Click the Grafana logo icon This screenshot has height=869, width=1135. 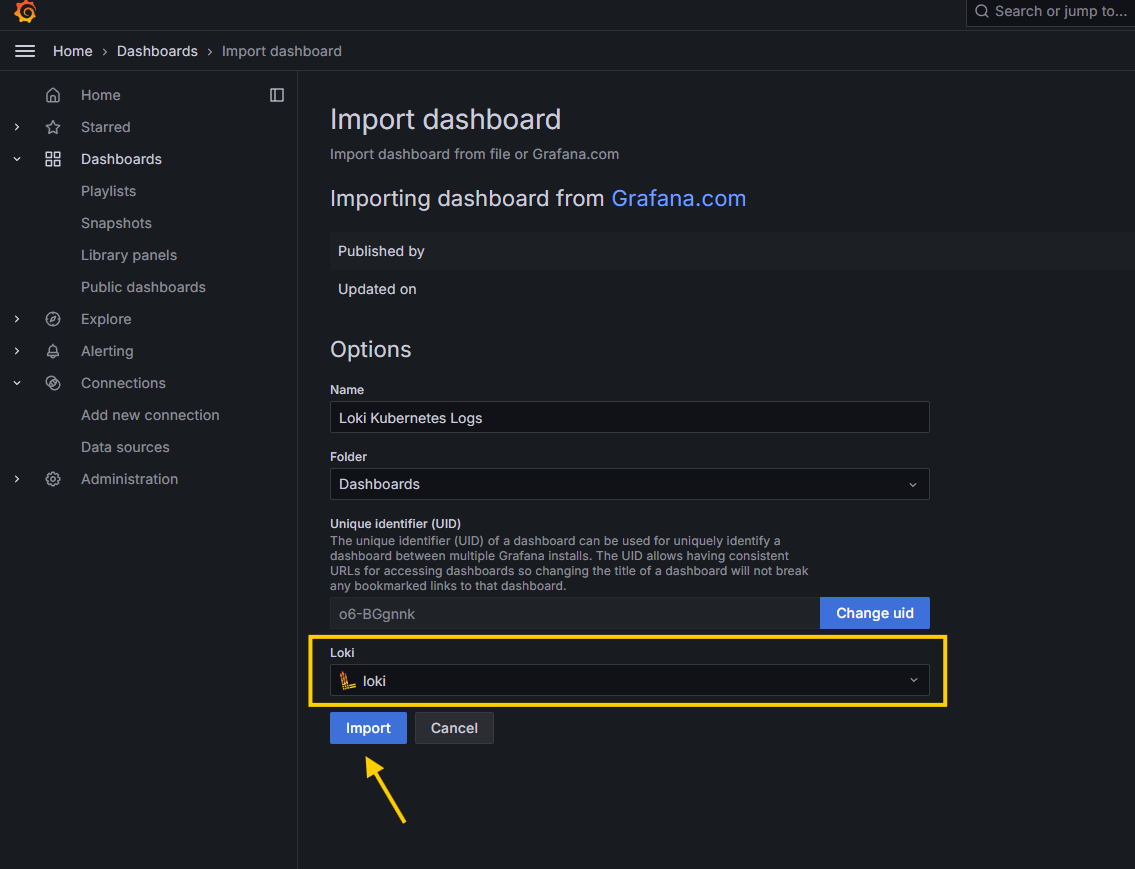point(25,12)
